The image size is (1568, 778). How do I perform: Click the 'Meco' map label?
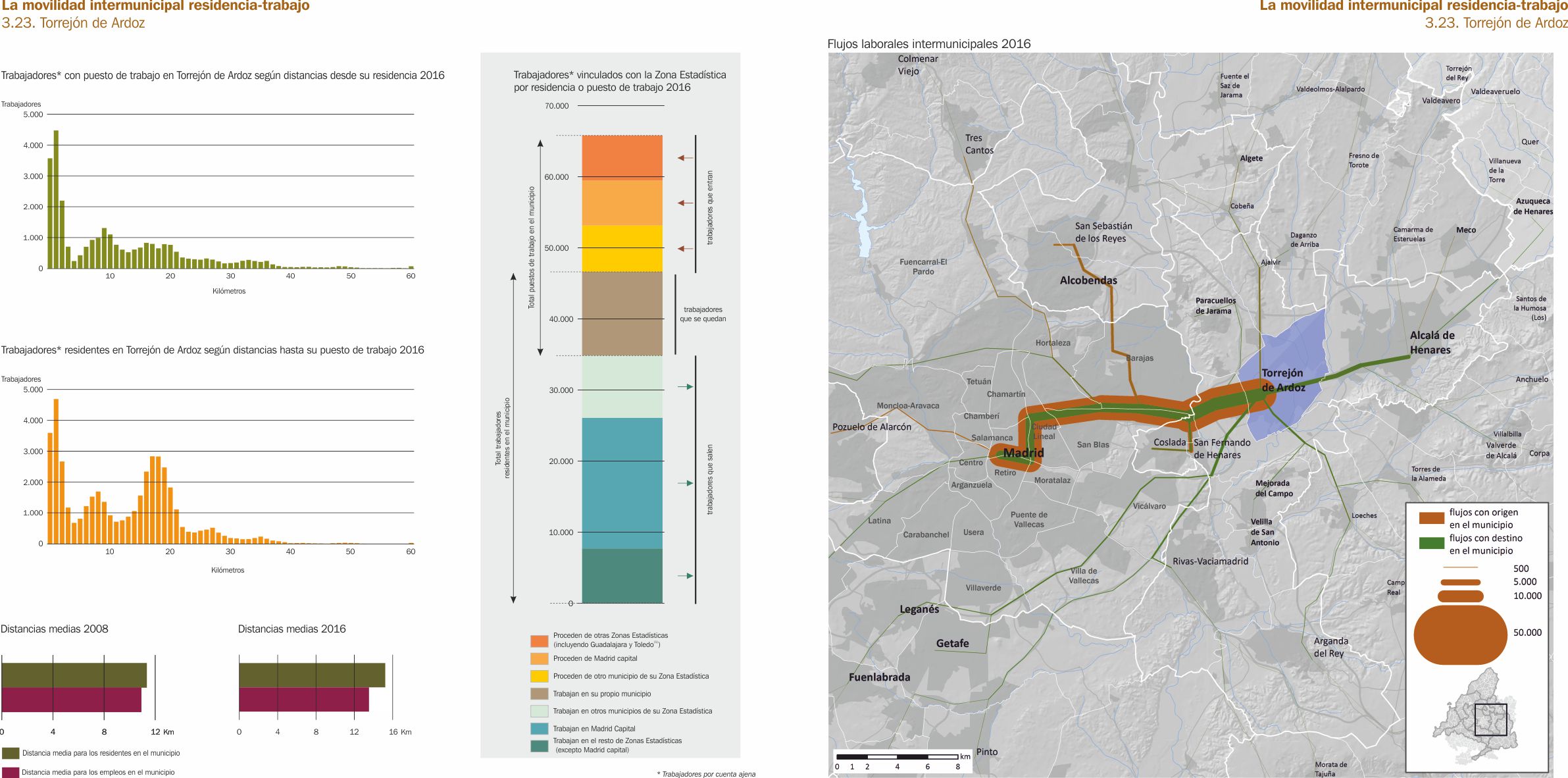tap(1466, 230)
